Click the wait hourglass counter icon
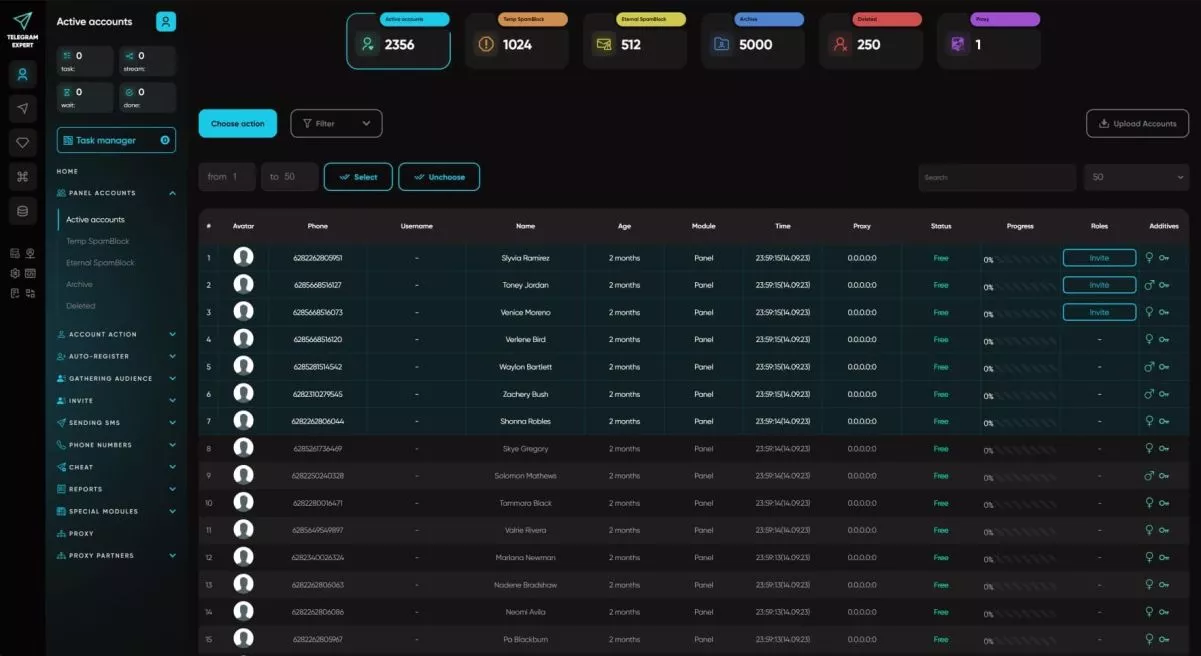Image resolution: width=1201 pixels, height=656 pixels. click(x=66, y=92)
